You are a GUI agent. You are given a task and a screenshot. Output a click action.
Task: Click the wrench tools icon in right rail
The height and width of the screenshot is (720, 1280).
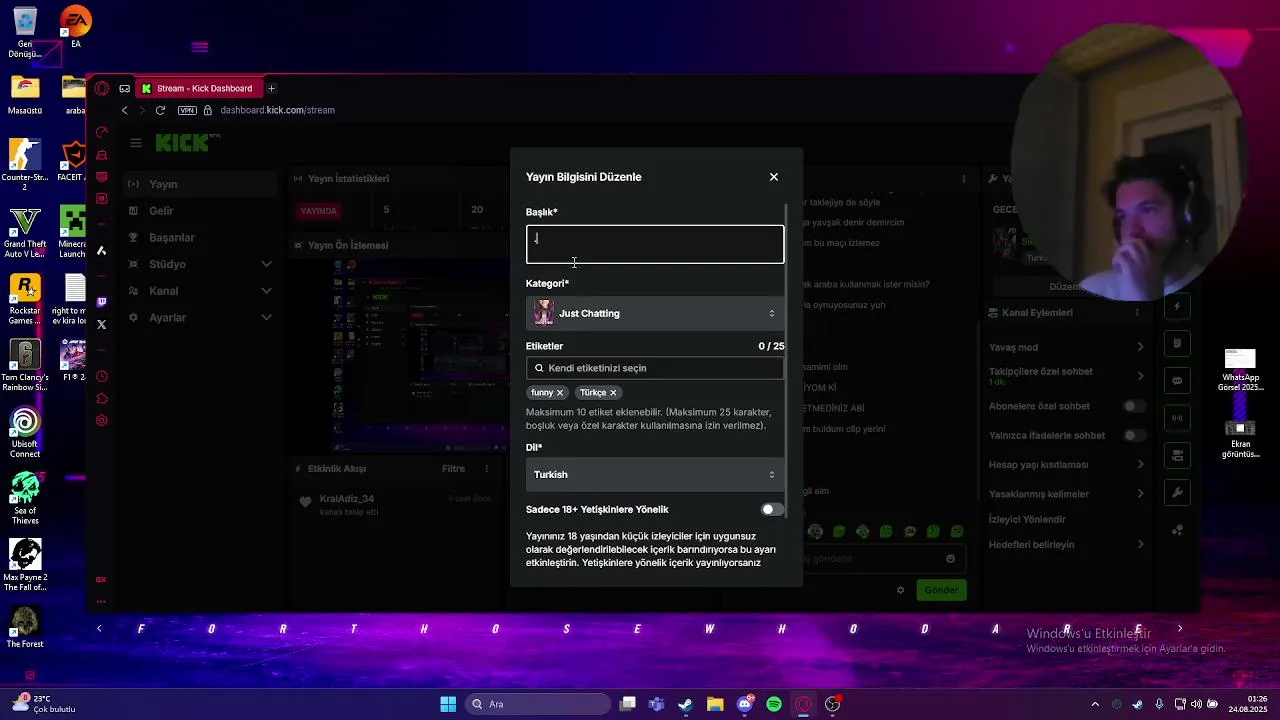click(1177, 493)
